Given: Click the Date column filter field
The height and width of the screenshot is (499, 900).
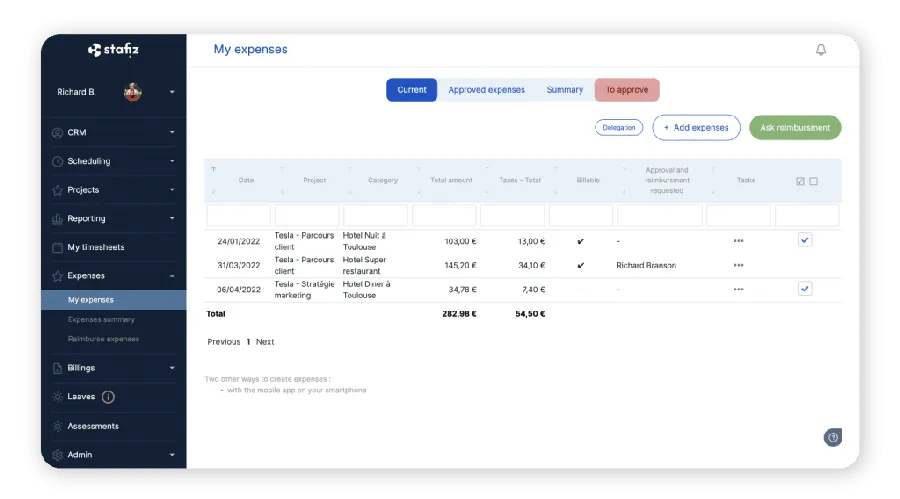Looking at the screenshot, I should point(238,215).
